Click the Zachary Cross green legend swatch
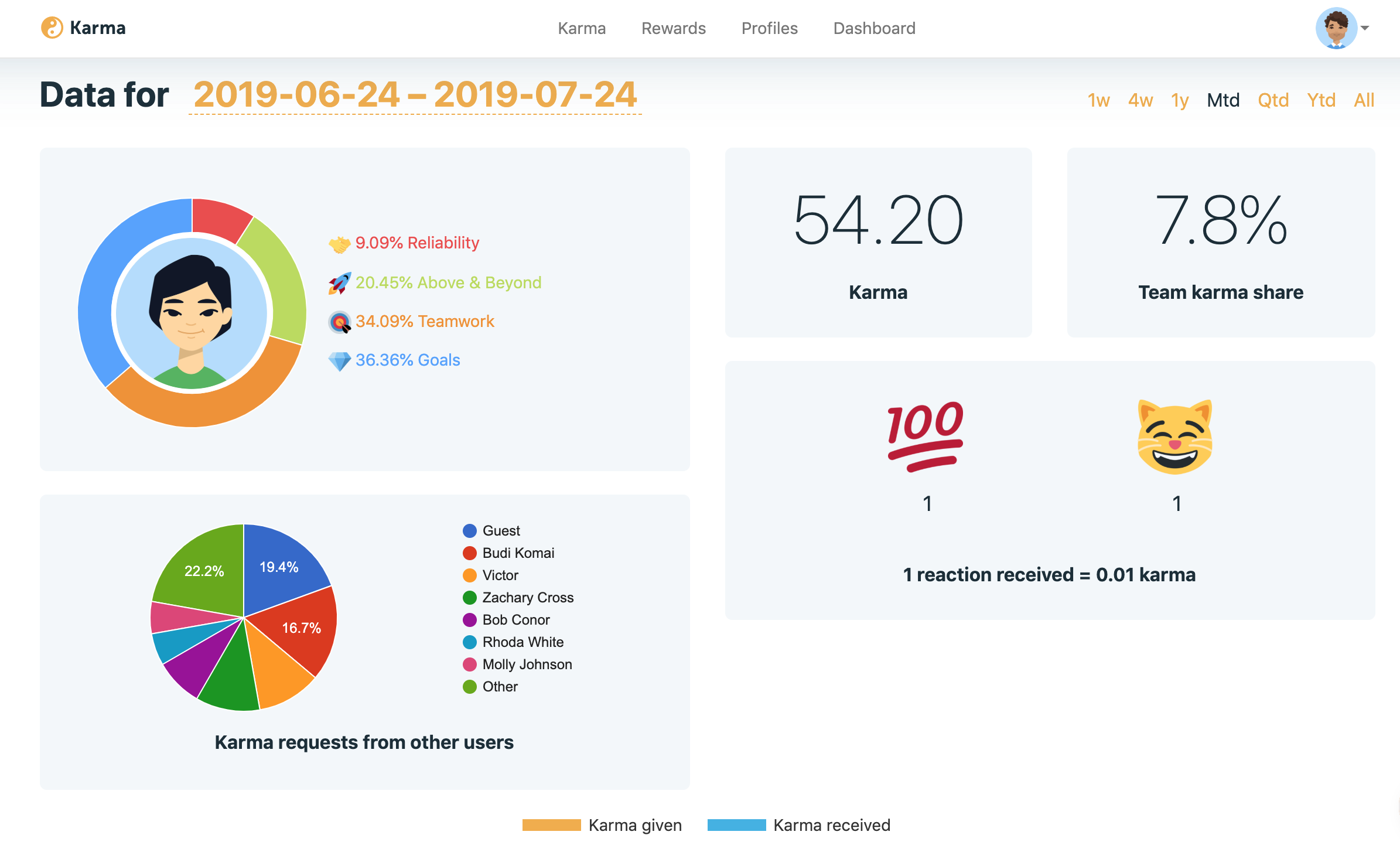This screenshot has width=1400, height=852. coord(470,598)
